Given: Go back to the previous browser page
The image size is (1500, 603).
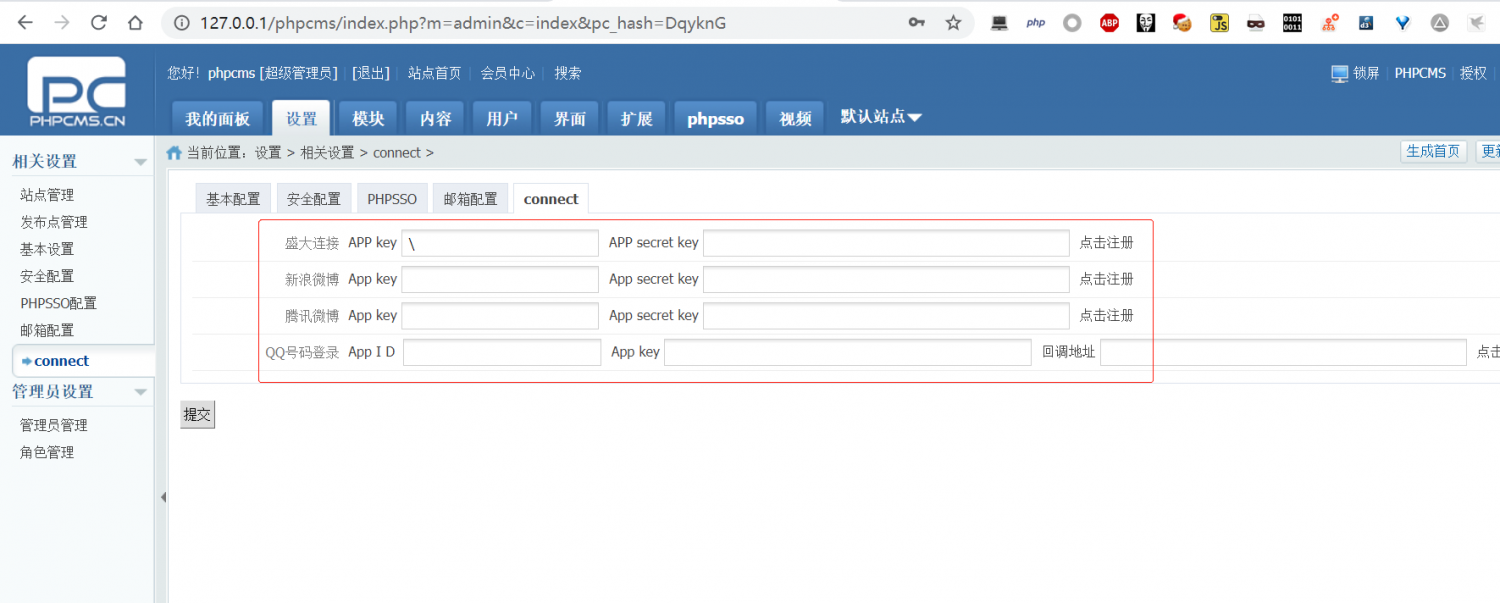Looking at the screenshot, I should click(x=25, y=22).
